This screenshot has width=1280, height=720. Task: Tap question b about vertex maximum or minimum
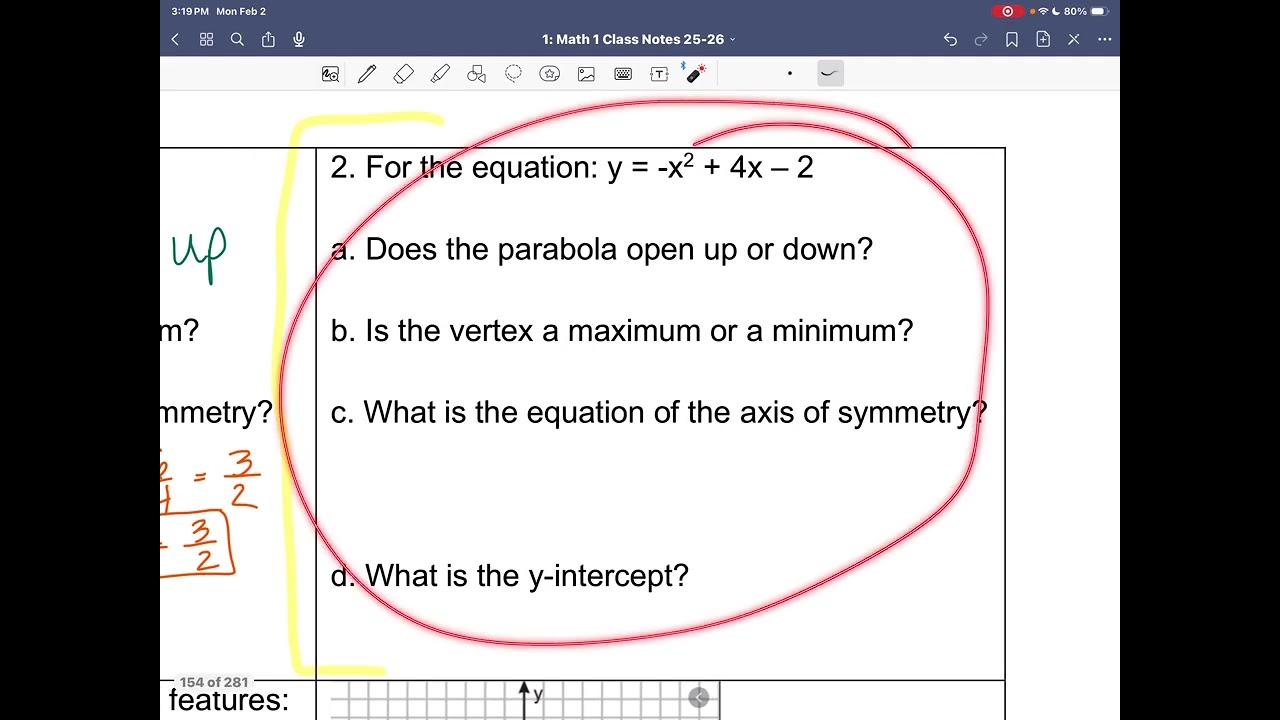coord(622,331)
